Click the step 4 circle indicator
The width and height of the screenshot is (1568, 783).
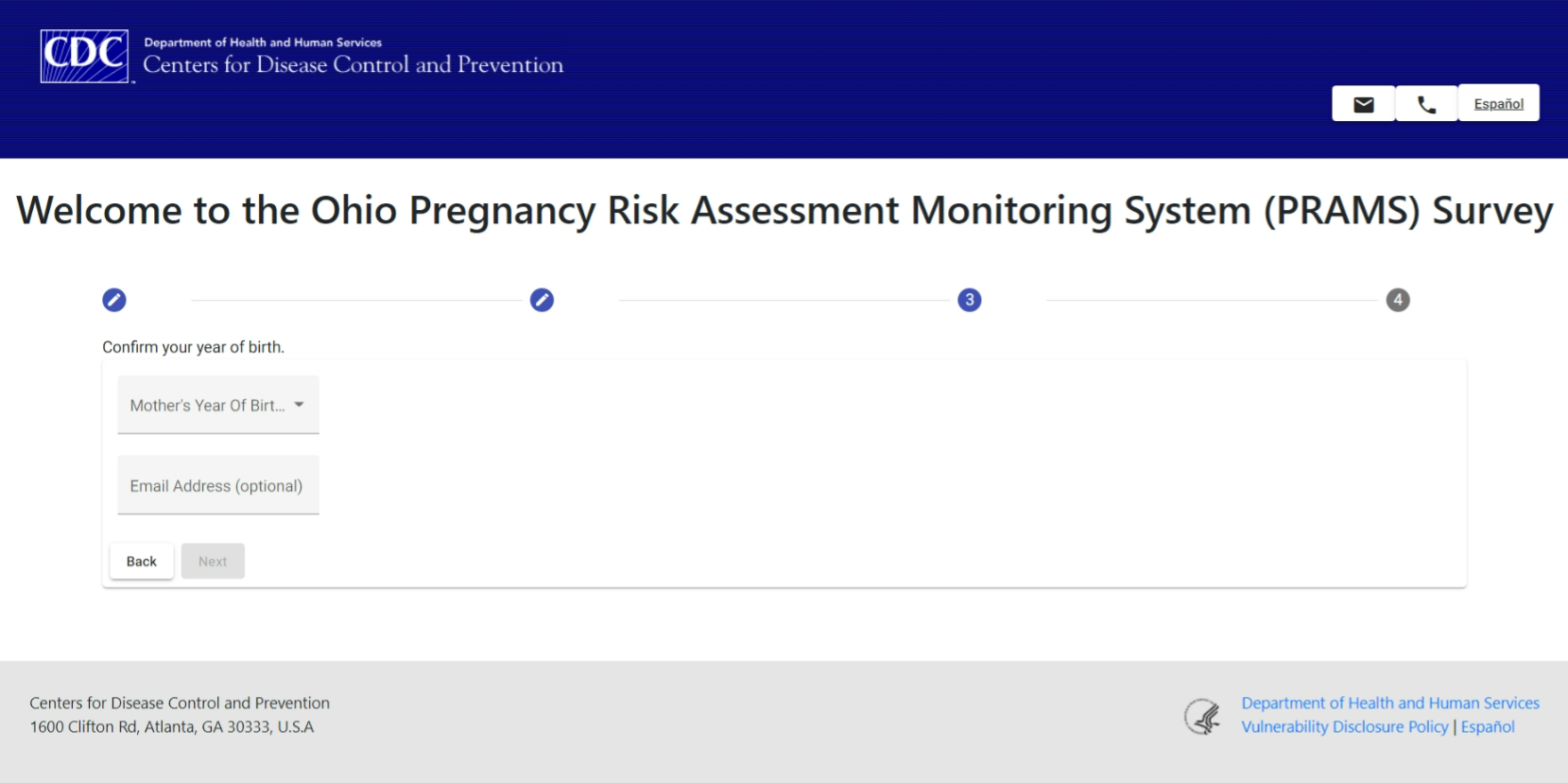[x=1398, y=300]
